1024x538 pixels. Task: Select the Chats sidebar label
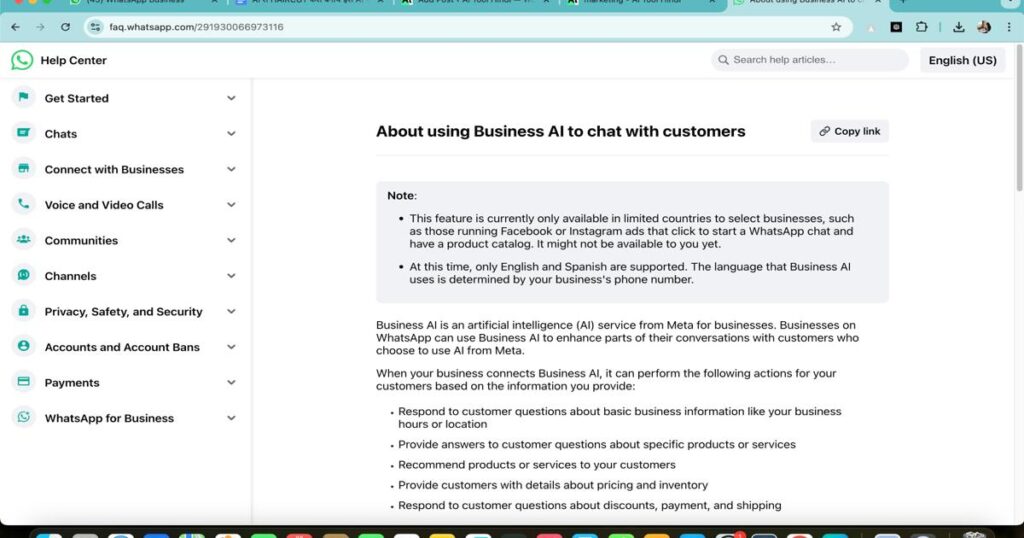click(x=61, y=134)
